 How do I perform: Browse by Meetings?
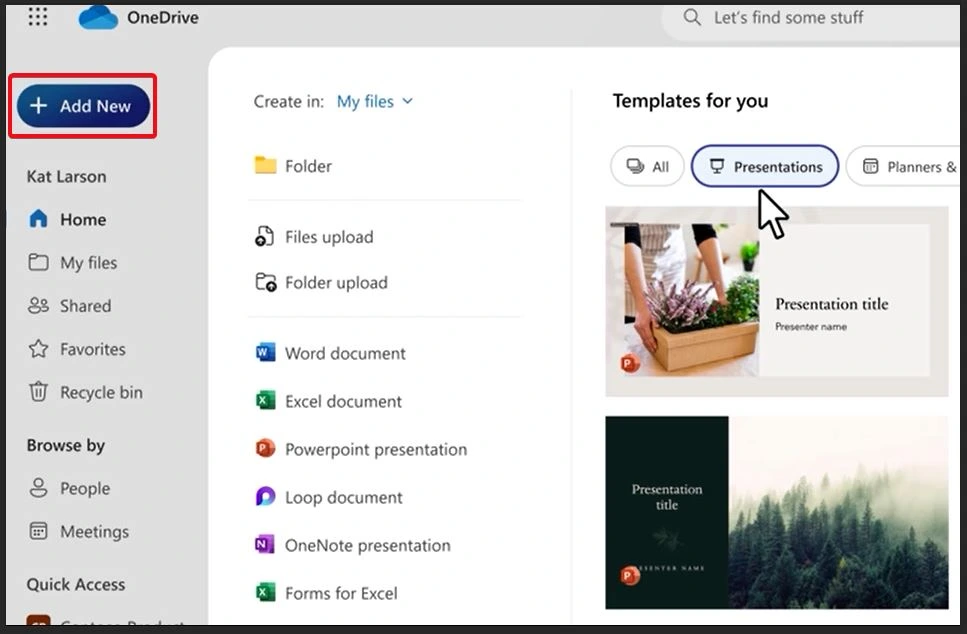tap(78, 532)
